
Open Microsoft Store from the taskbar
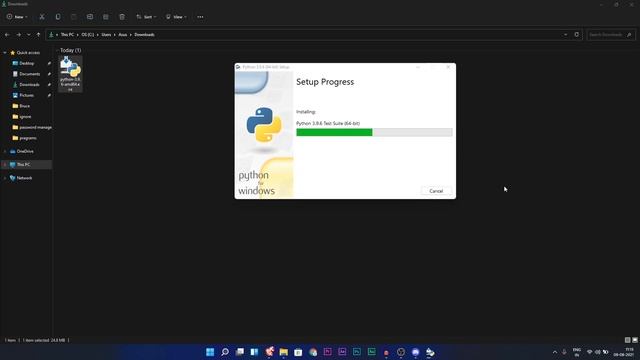298,352
